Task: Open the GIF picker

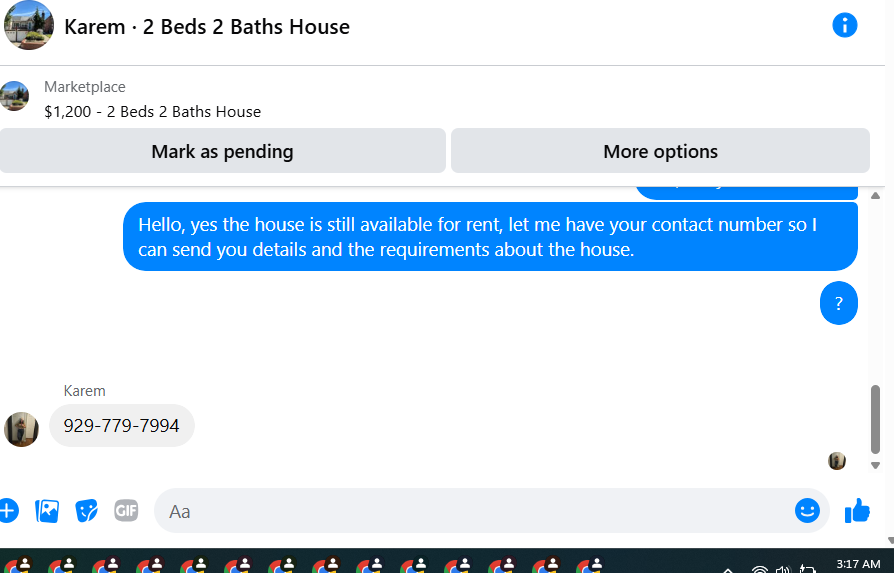Action: [x=126, y=510]
